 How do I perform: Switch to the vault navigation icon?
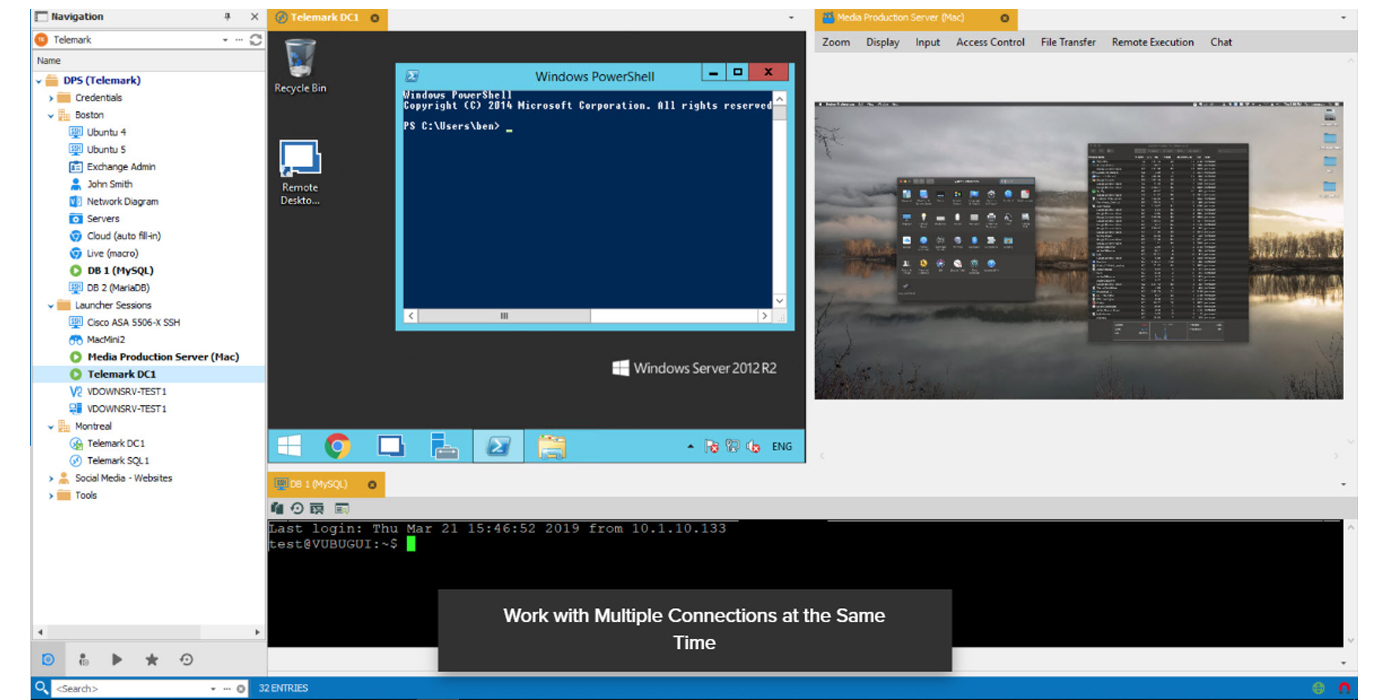pyautogui.click(x=48, y=659)
